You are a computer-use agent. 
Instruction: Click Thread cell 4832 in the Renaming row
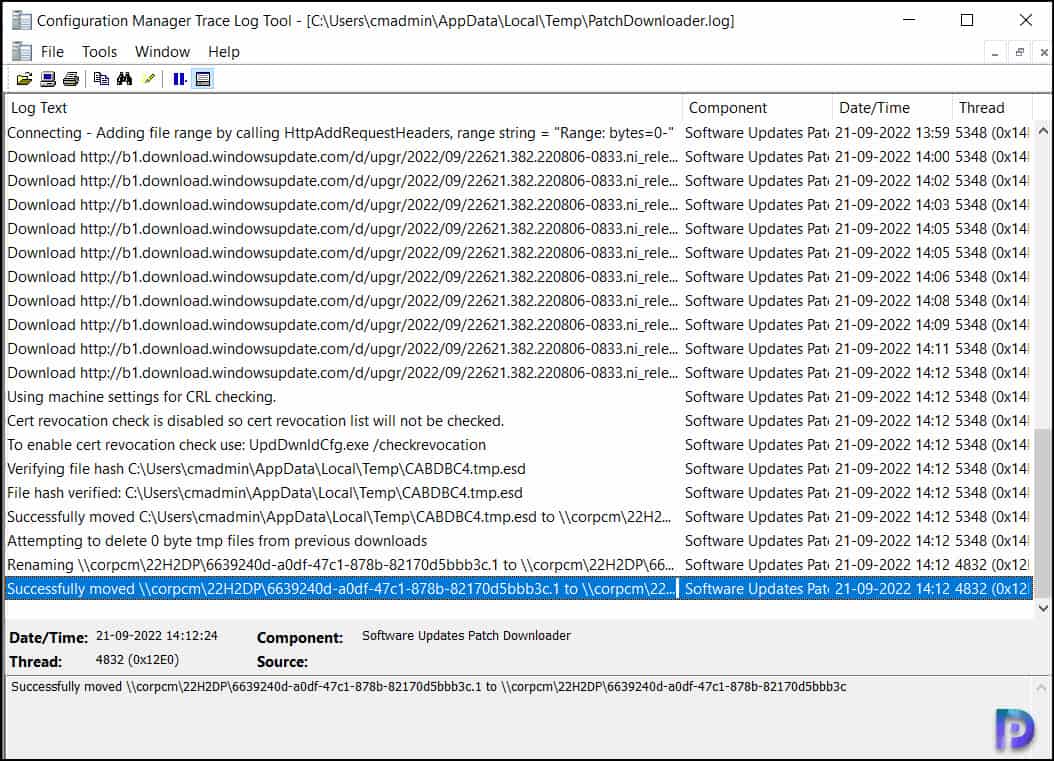(x=992, y=565)
